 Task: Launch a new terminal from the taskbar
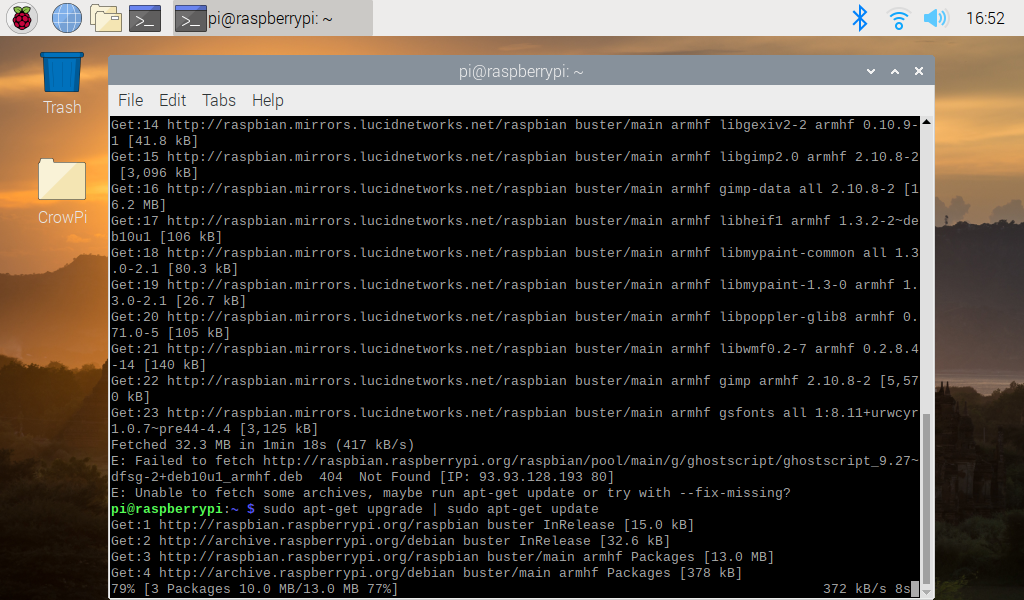tap(145, 17)
